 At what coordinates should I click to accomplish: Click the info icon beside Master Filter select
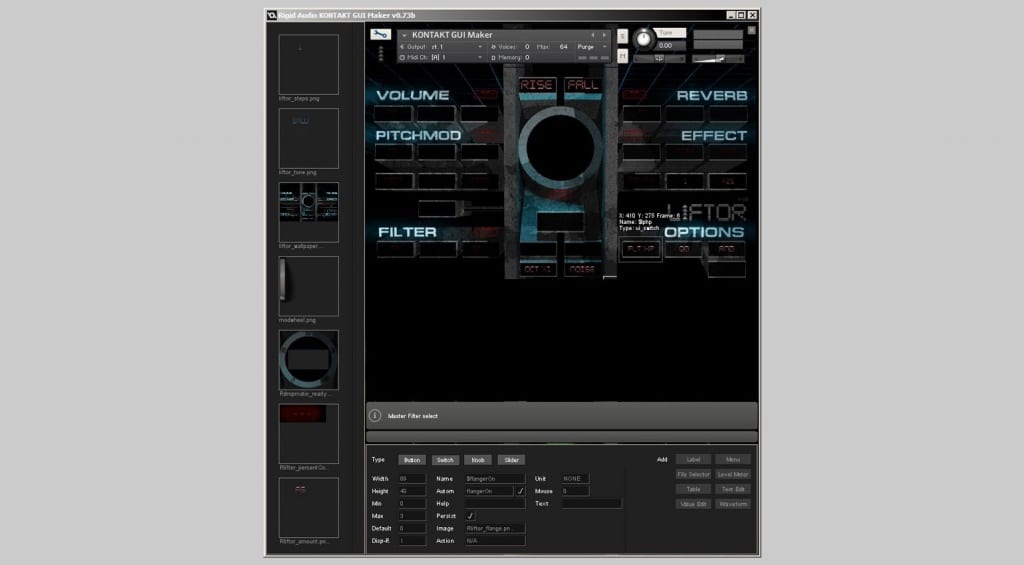pos(375,415)
